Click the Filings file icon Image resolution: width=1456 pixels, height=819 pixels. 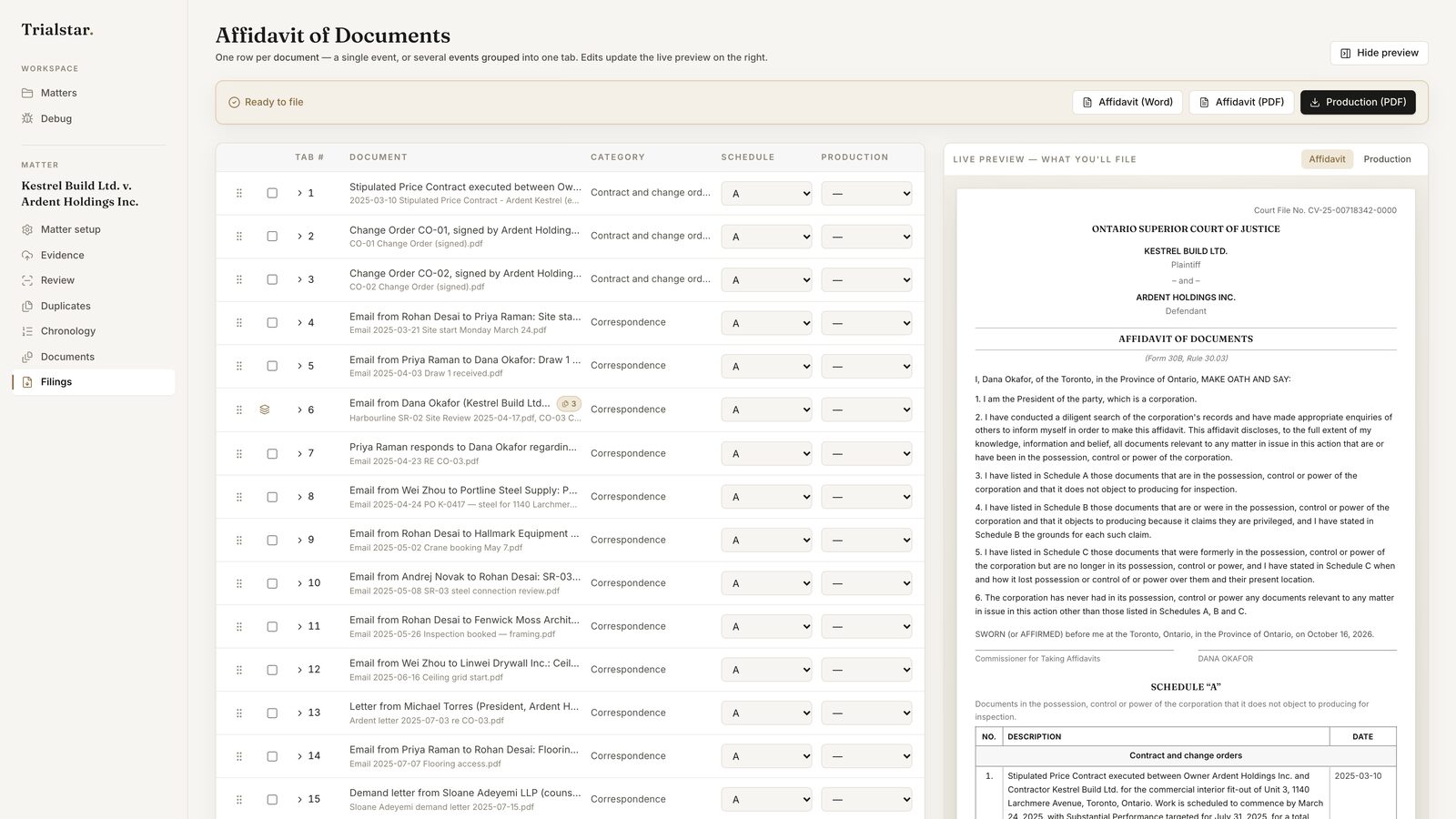27,382
